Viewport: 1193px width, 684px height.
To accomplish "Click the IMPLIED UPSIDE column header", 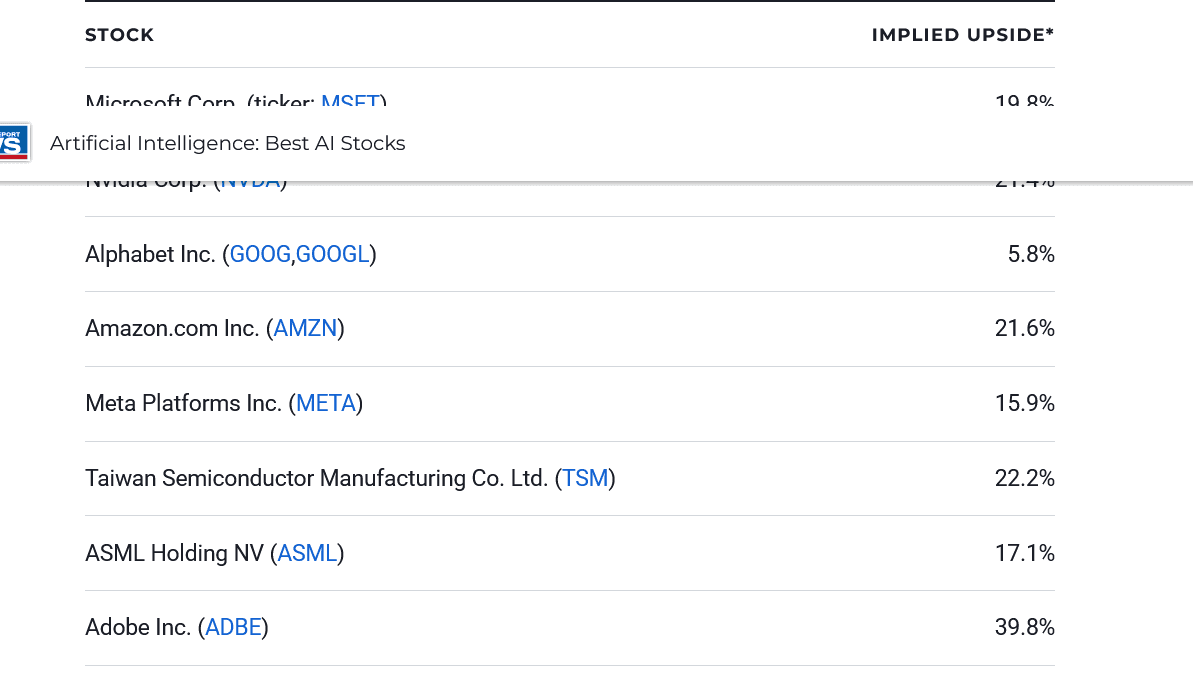I will tap(962, 35).
